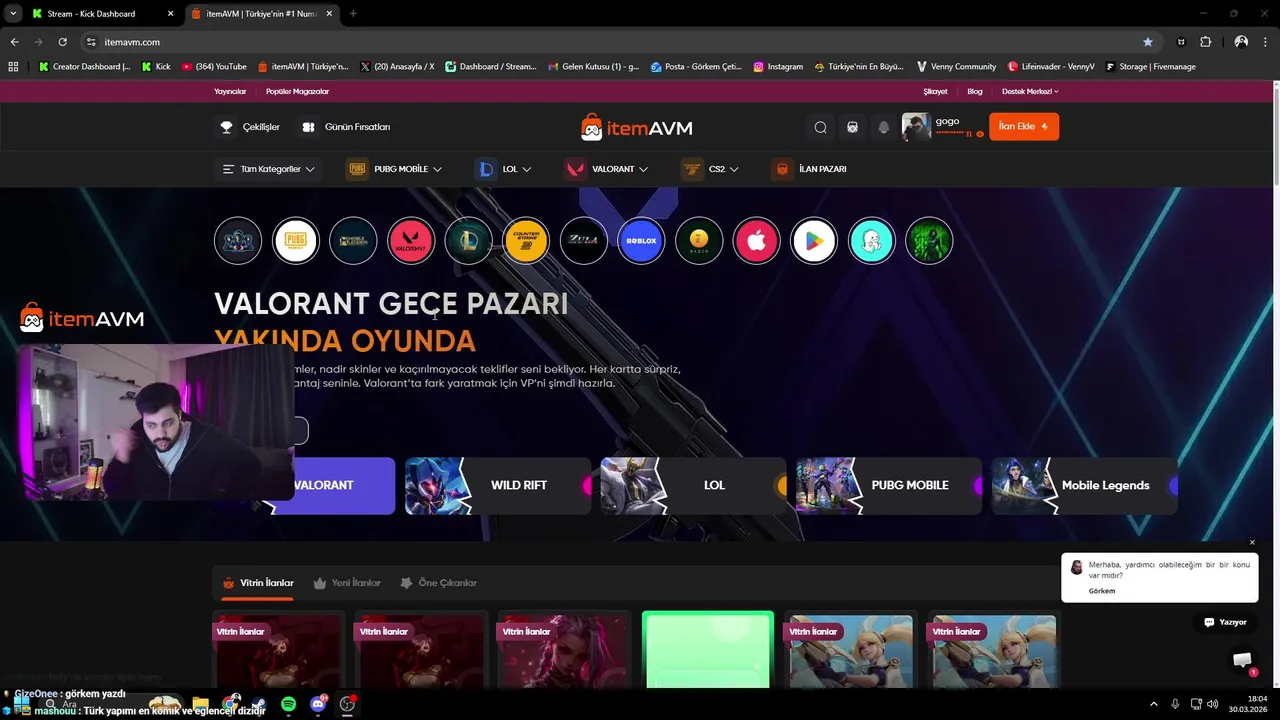Expand the VALORANT dropdown menu
The height and width of the screenshot is (720, 1280).
pyautogui.click(x=607, y=169)
